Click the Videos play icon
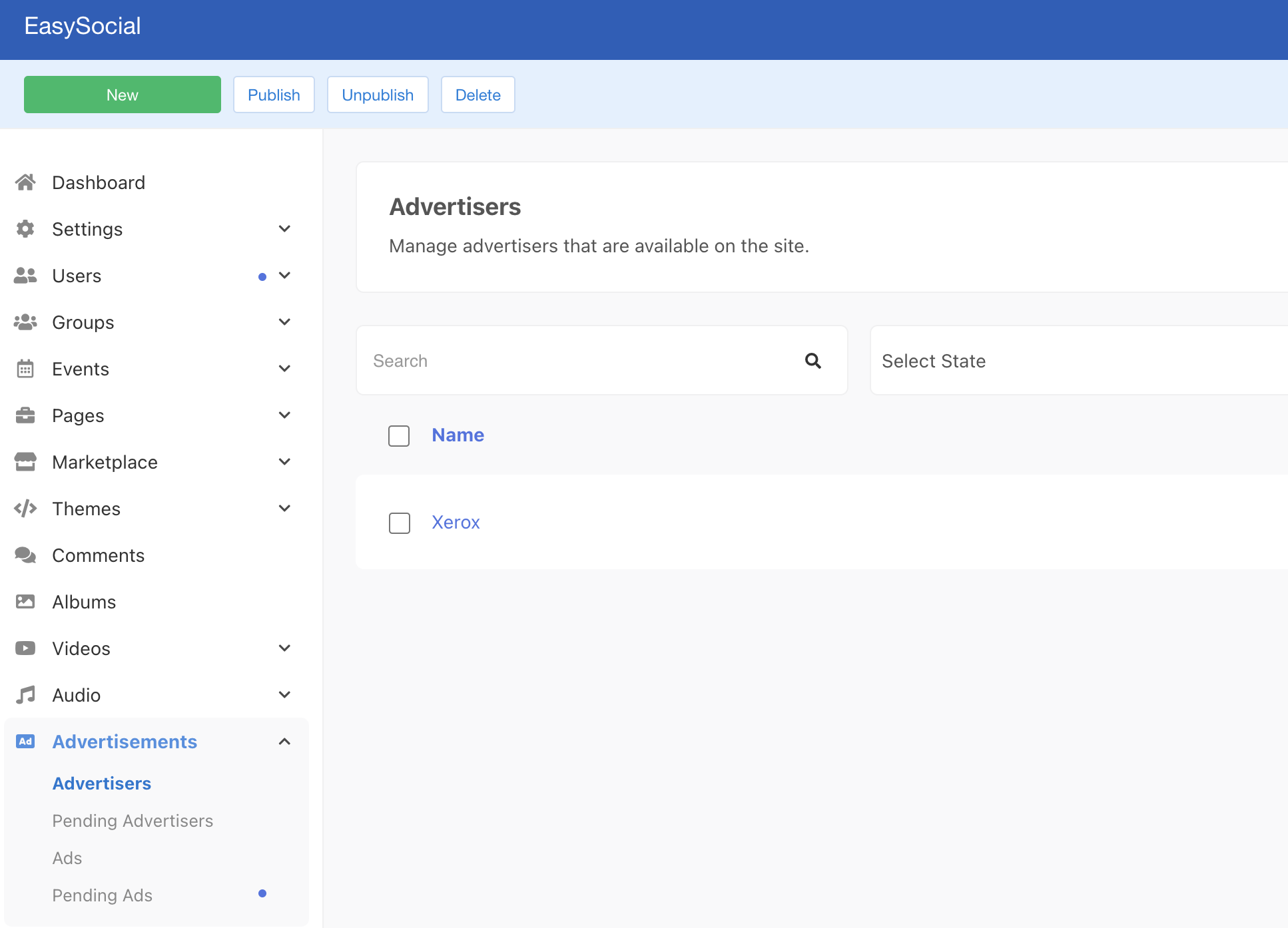 click(25, 648)
